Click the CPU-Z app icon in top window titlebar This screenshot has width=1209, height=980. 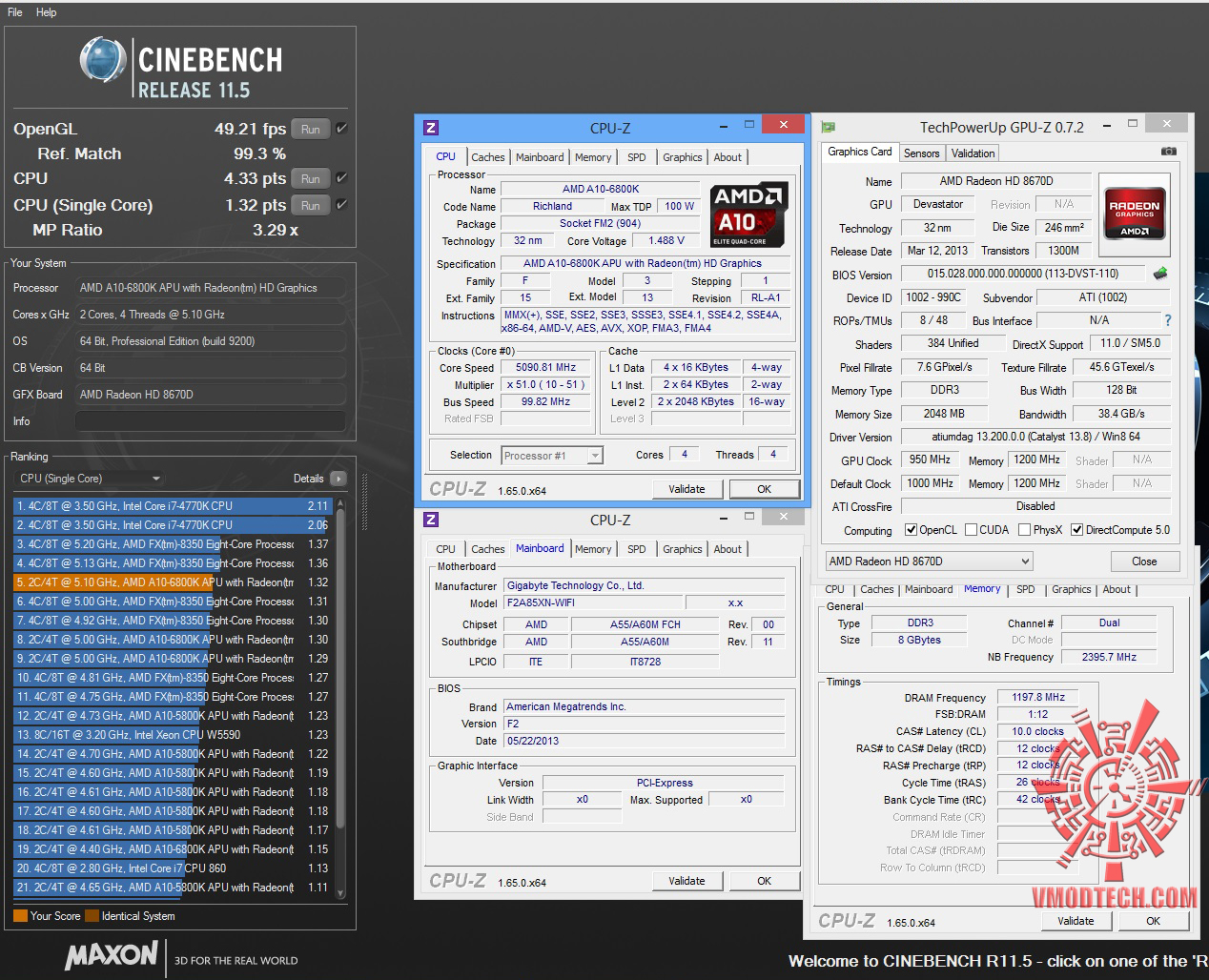pos(431,128)
